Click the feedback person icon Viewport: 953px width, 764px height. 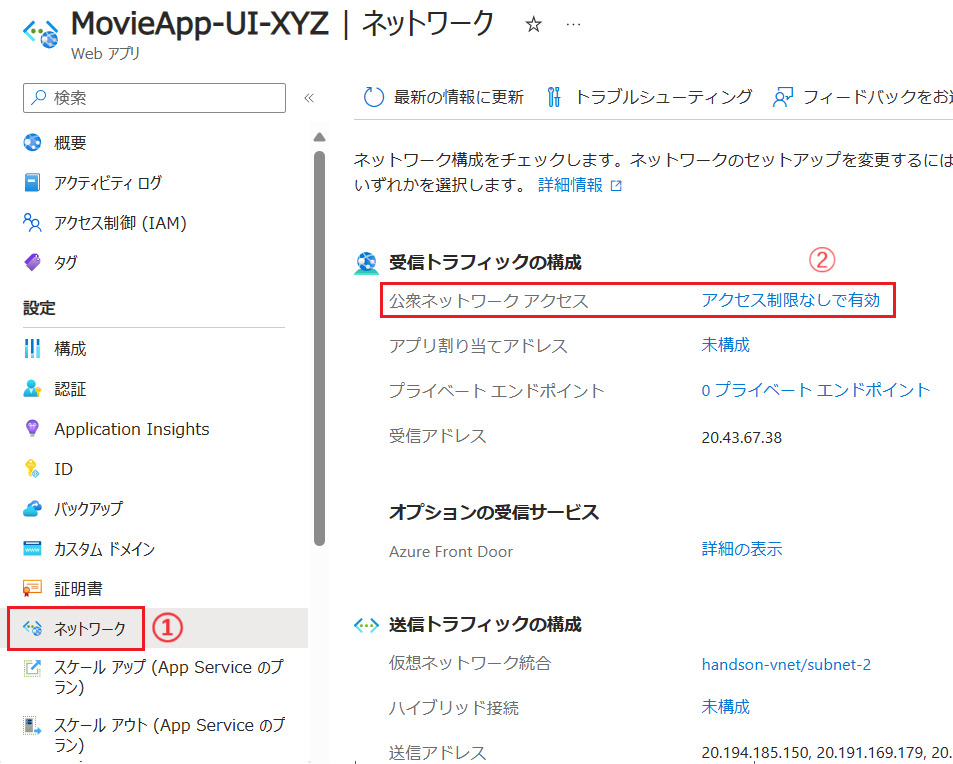tap(783, 97)
